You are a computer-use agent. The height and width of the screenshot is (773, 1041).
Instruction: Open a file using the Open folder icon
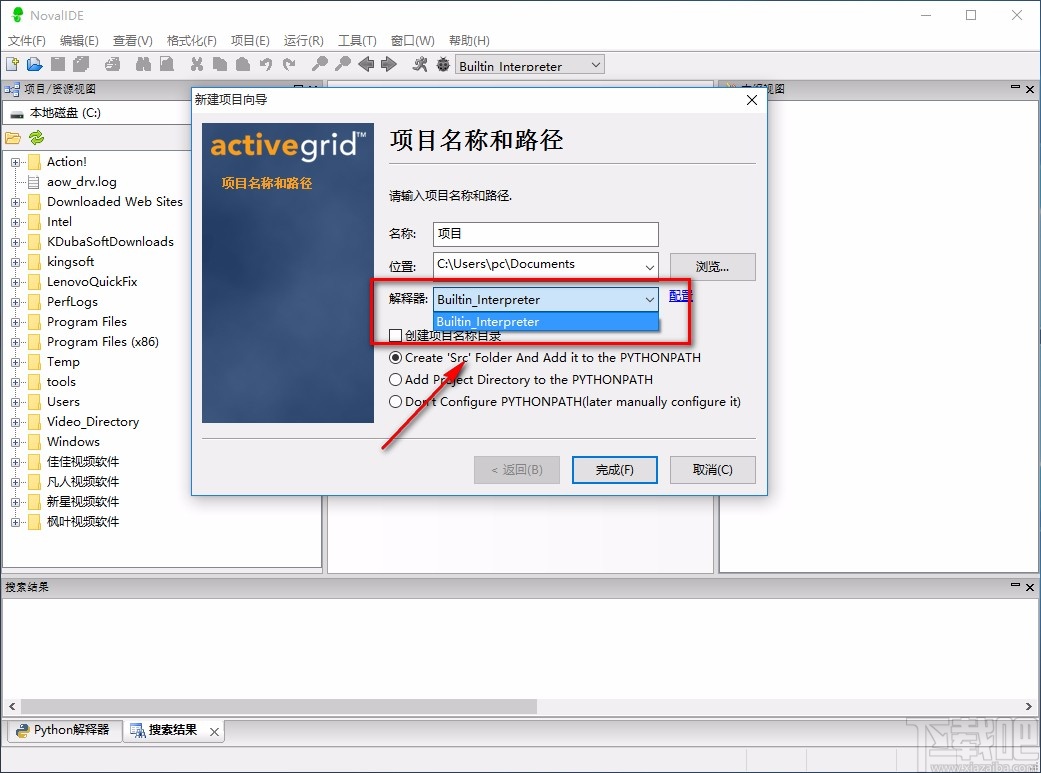click(x=33, y=64)
